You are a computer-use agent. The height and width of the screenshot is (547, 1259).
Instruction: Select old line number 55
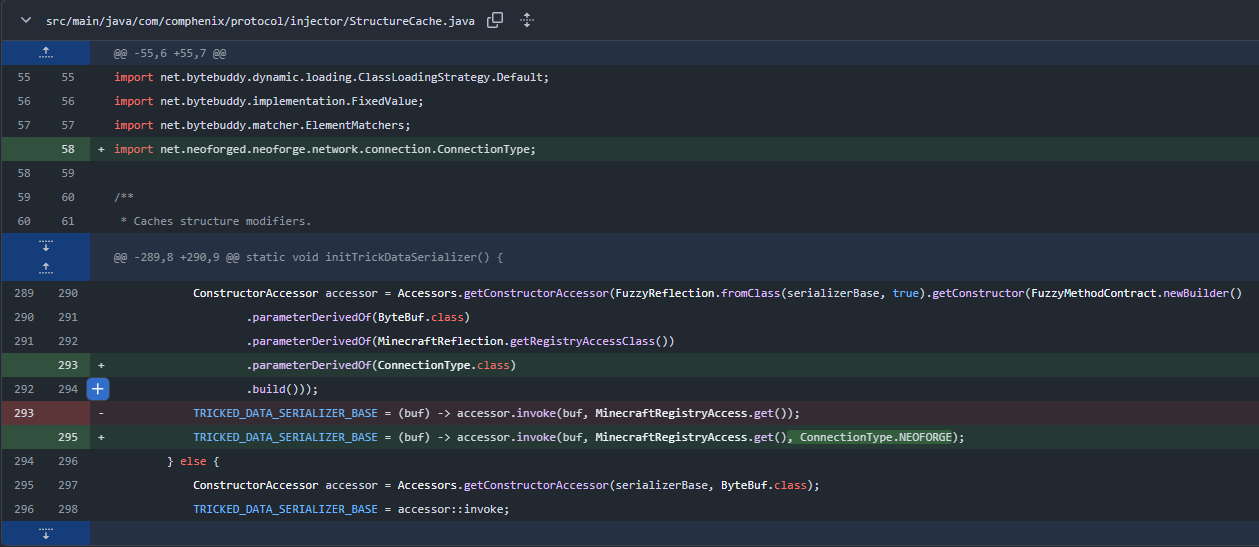[x=23, y=77]
